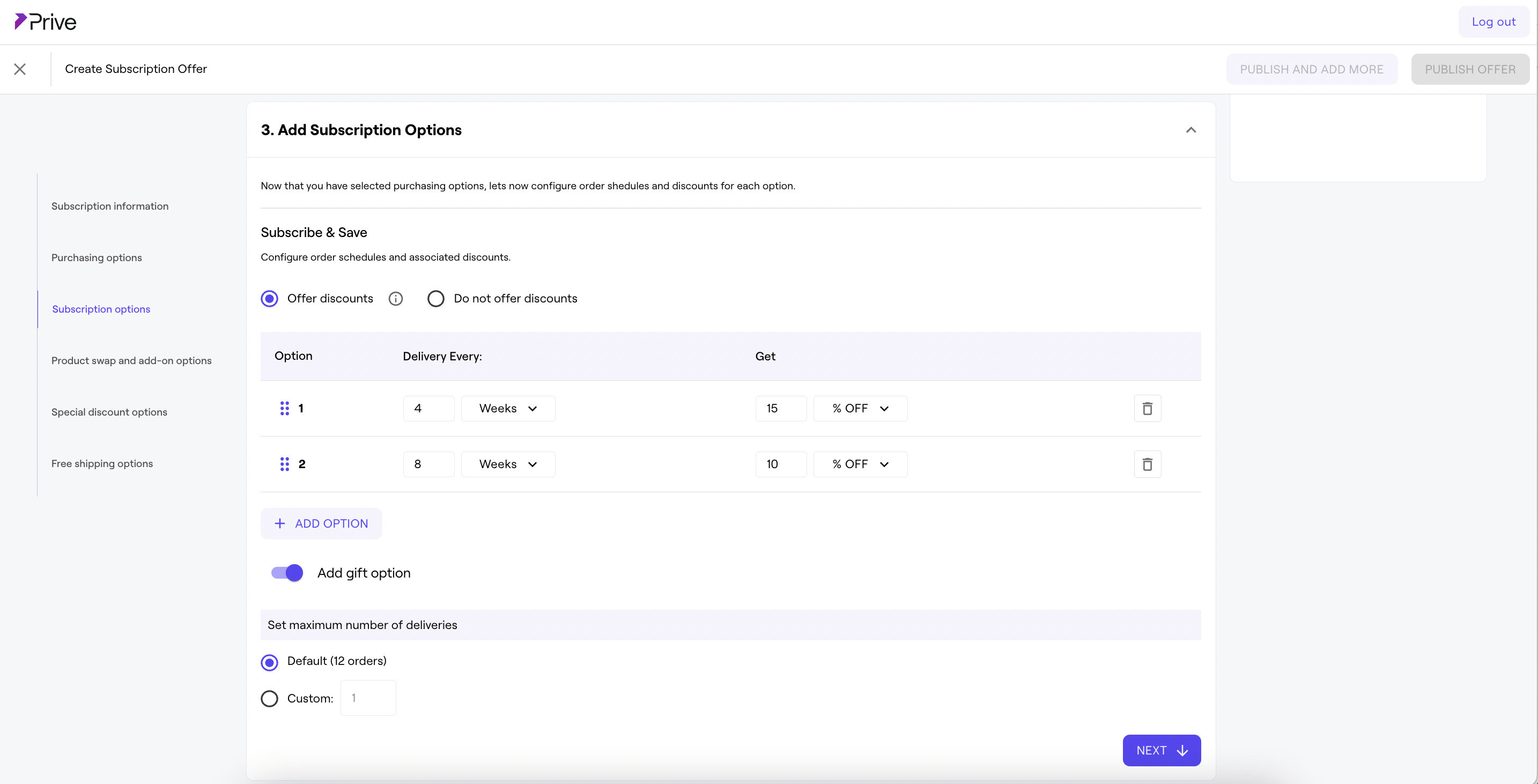1538x784 pixels.
Task: Toggle the Add gift option switch
Action: [287, 573]
